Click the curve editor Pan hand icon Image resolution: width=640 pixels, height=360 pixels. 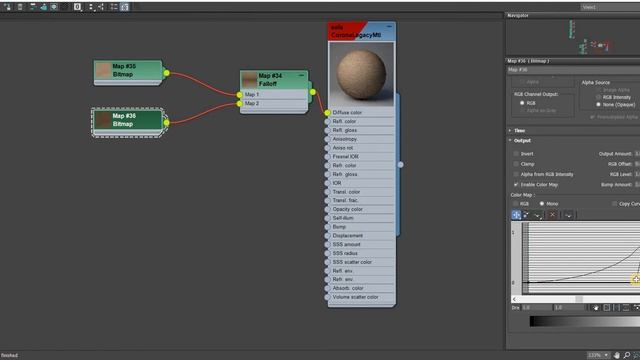pos(596,308)
